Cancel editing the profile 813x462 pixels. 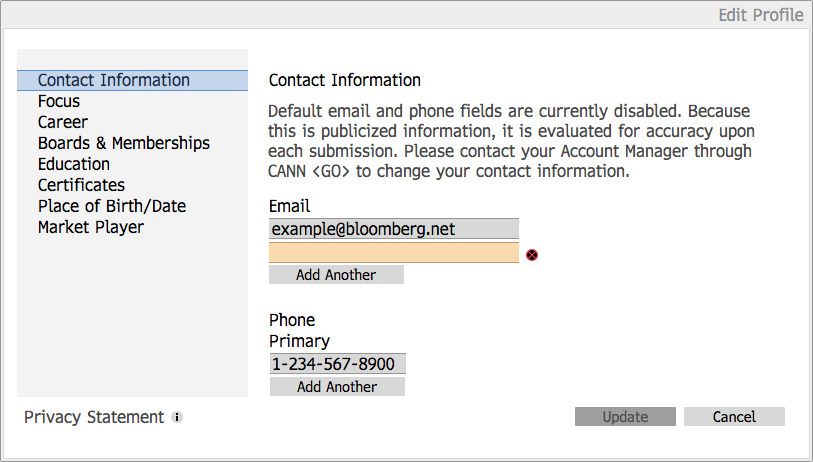[734, 417]
